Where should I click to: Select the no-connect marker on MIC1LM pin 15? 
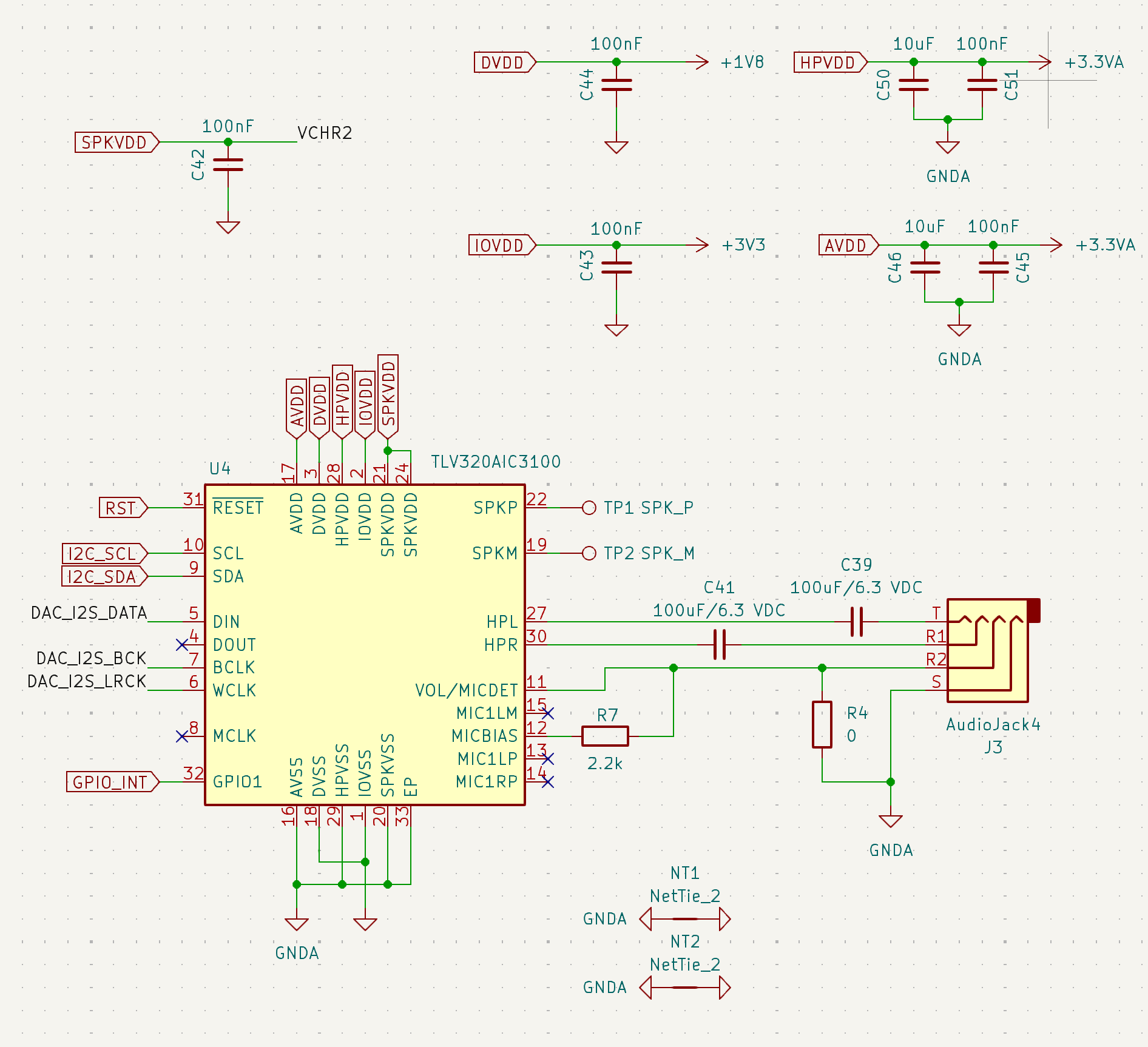pos(548,713)
